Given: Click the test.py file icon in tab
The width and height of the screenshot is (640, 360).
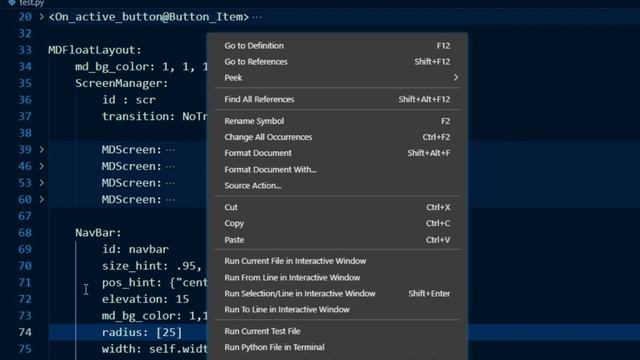Looking at the screenshot, I should click(x=12, y=2).
